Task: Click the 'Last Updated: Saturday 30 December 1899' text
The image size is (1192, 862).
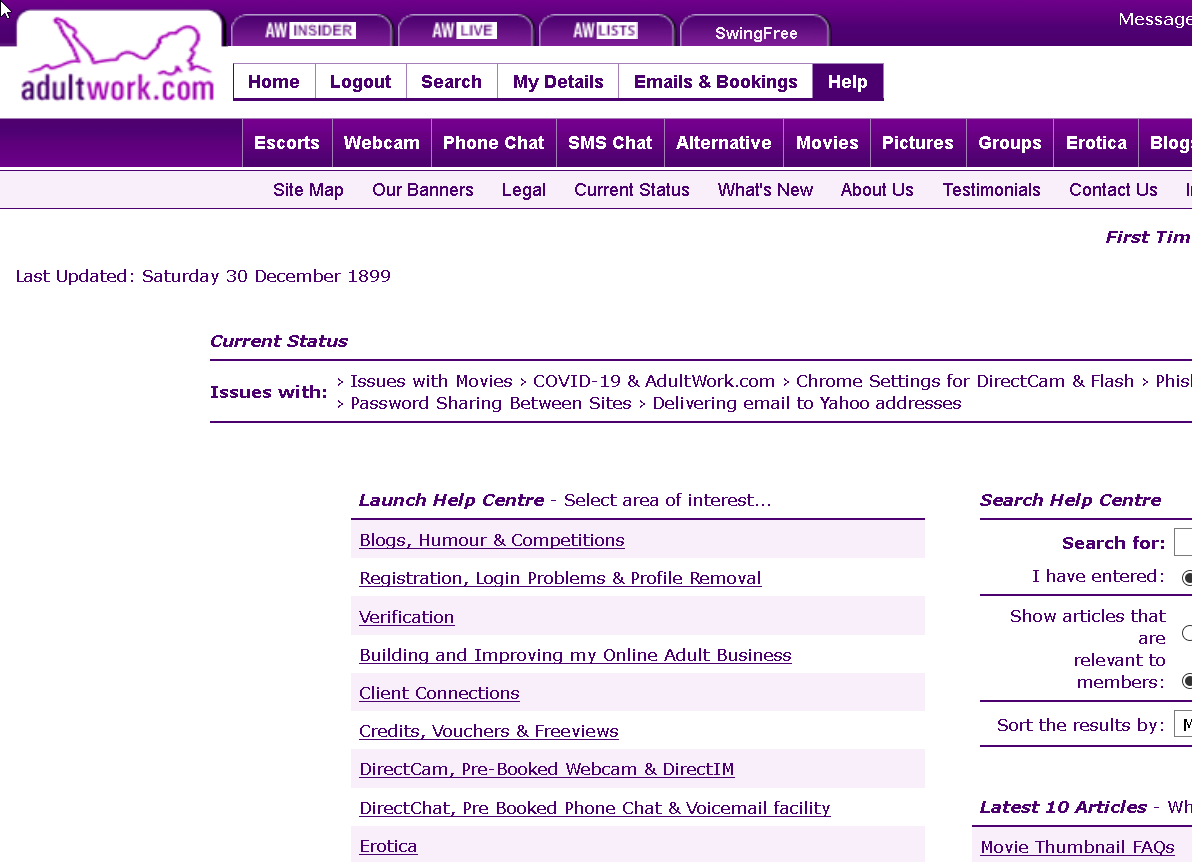Action: coord(203,276)
